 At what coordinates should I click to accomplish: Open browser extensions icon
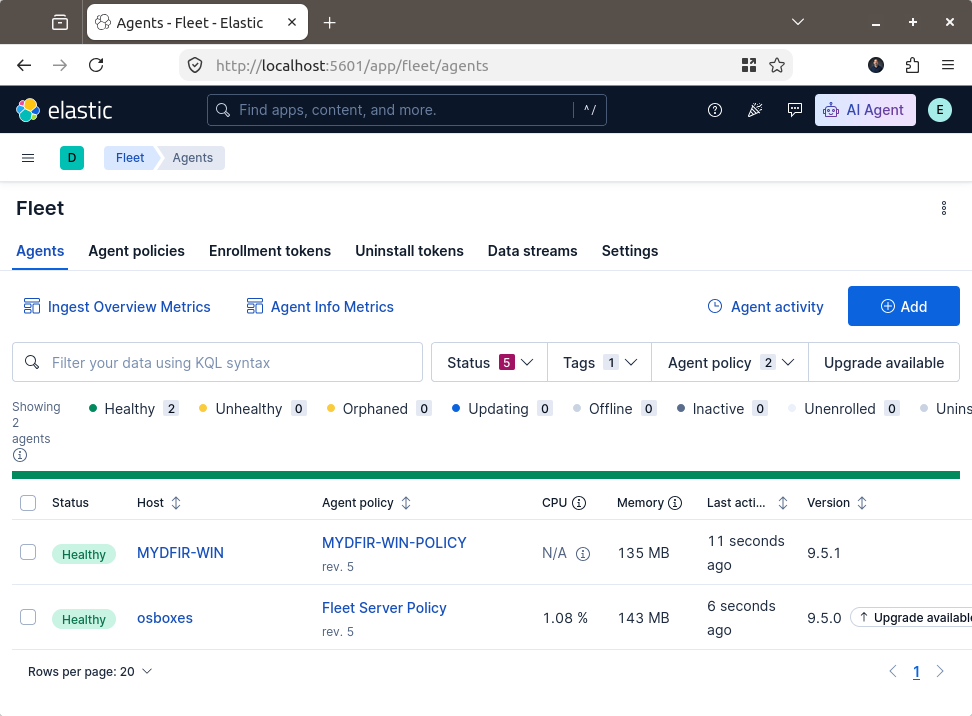(x=912, y=65)
